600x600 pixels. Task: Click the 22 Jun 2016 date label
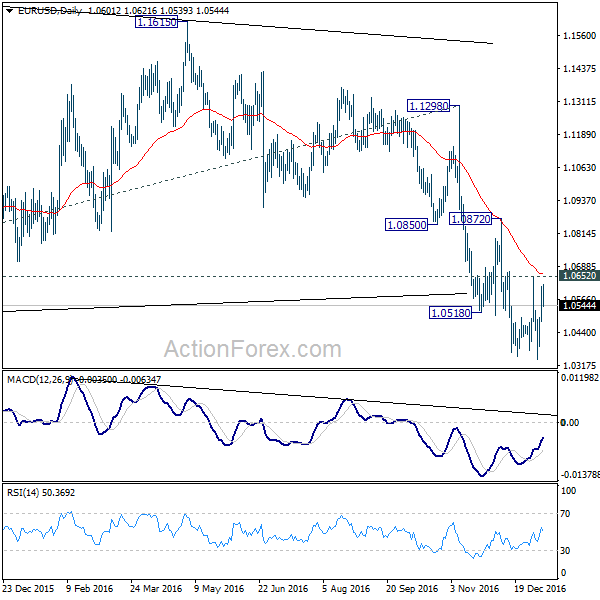[283, 588]
